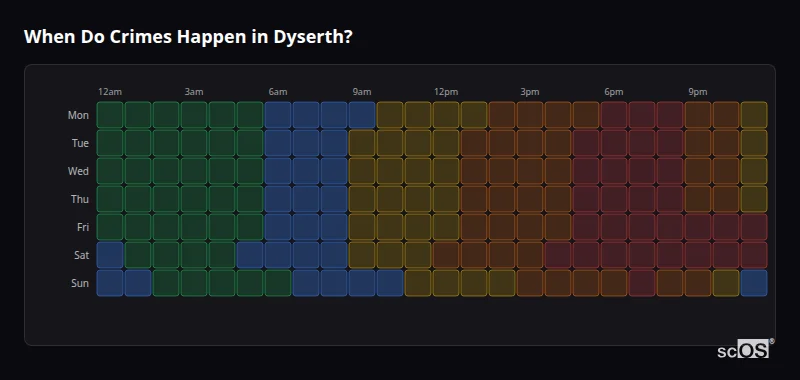This screenshot has width=800, height=380.
Task: Click the 9am column label
Action: click(x=362, y=92)
